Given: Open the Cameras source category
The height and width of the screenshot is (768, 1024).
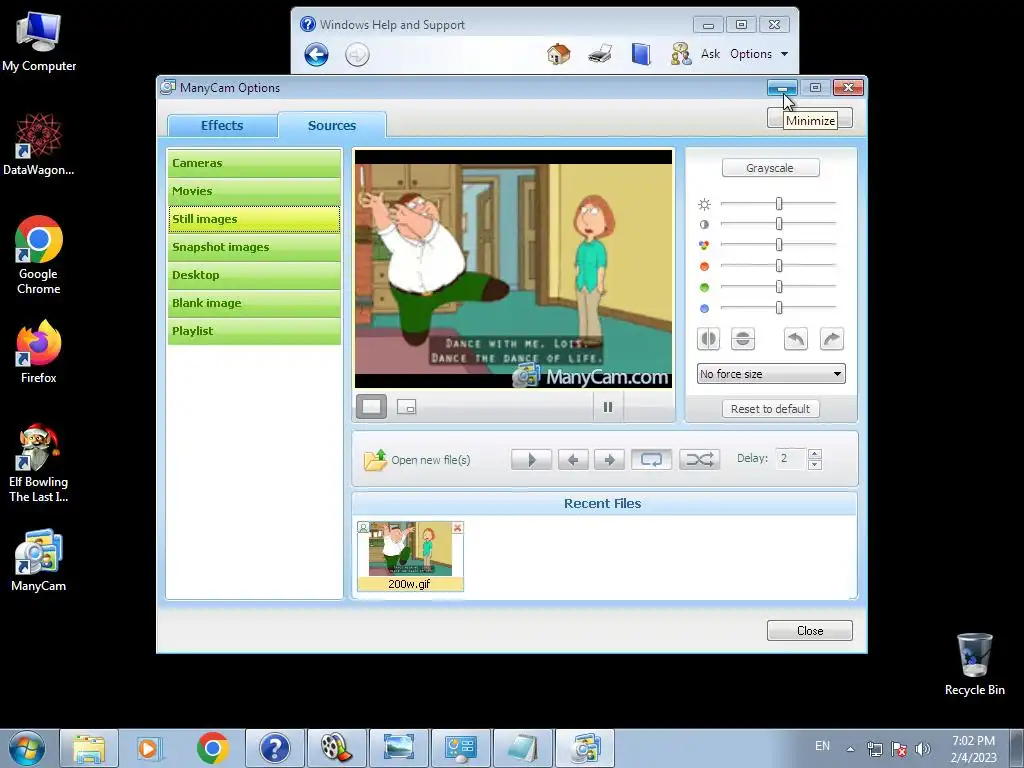Looking at the screenshot, I should (x=254, y=163).
